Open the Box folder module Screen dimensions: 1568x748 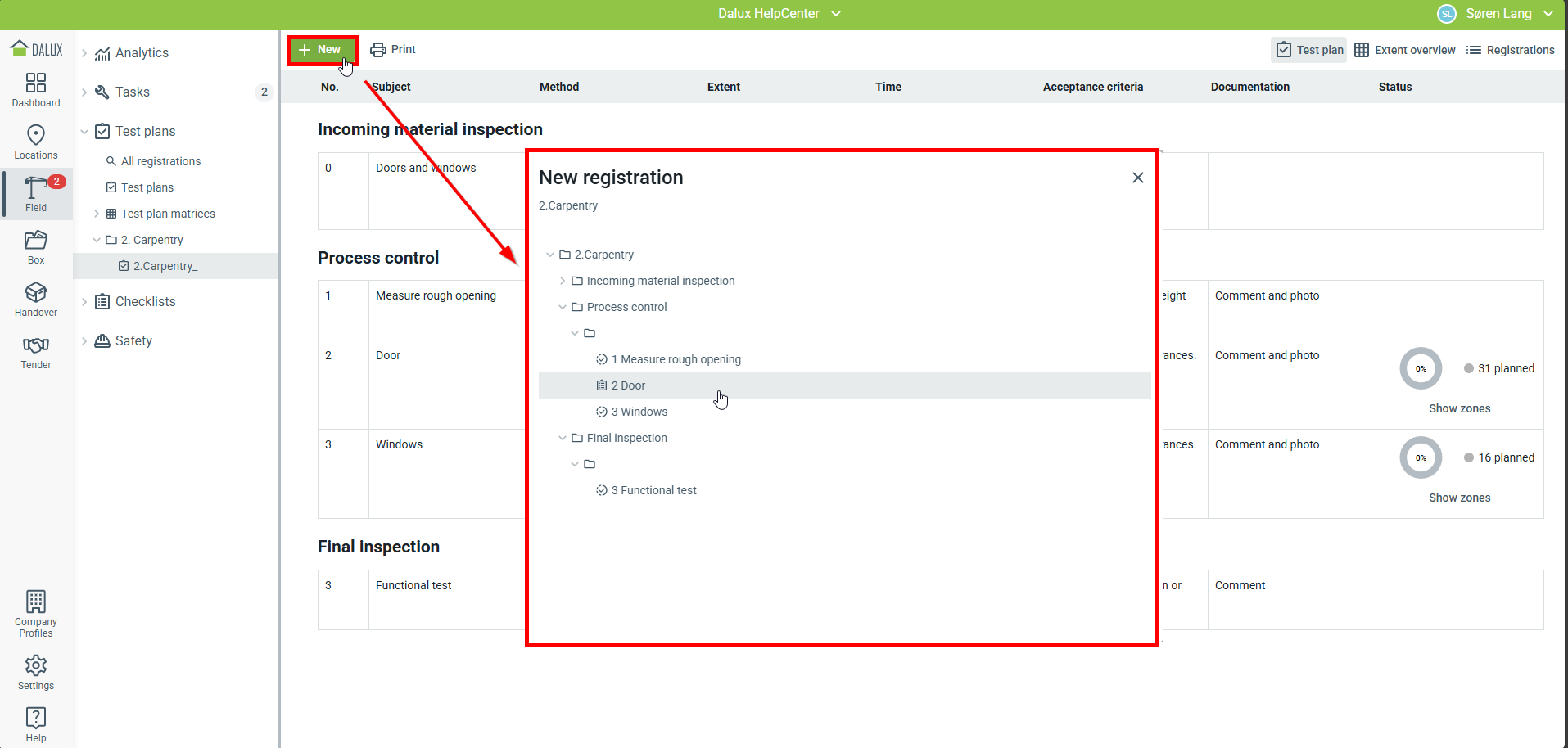click(x=36, y=241)
